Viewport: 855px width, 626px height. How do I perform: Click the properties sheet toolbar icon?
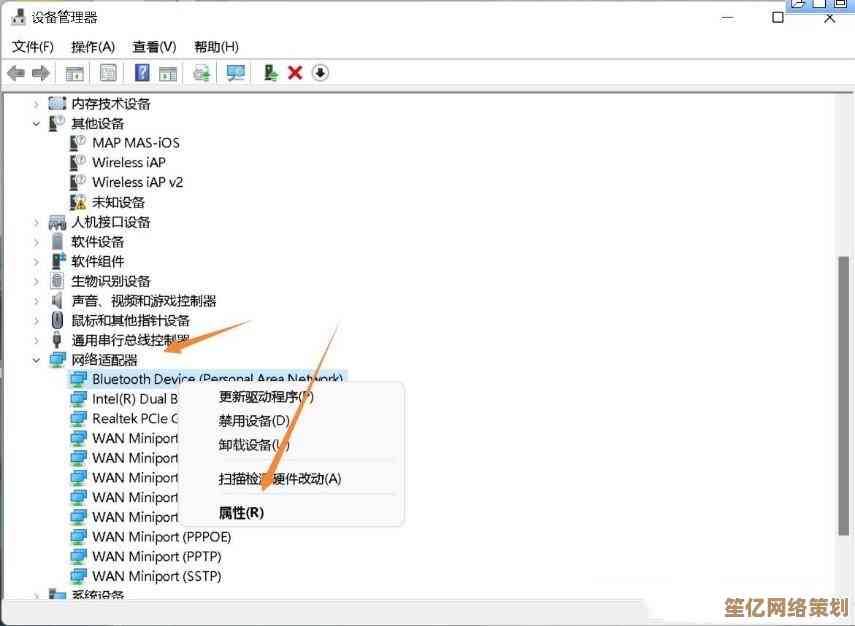point(107,73)
